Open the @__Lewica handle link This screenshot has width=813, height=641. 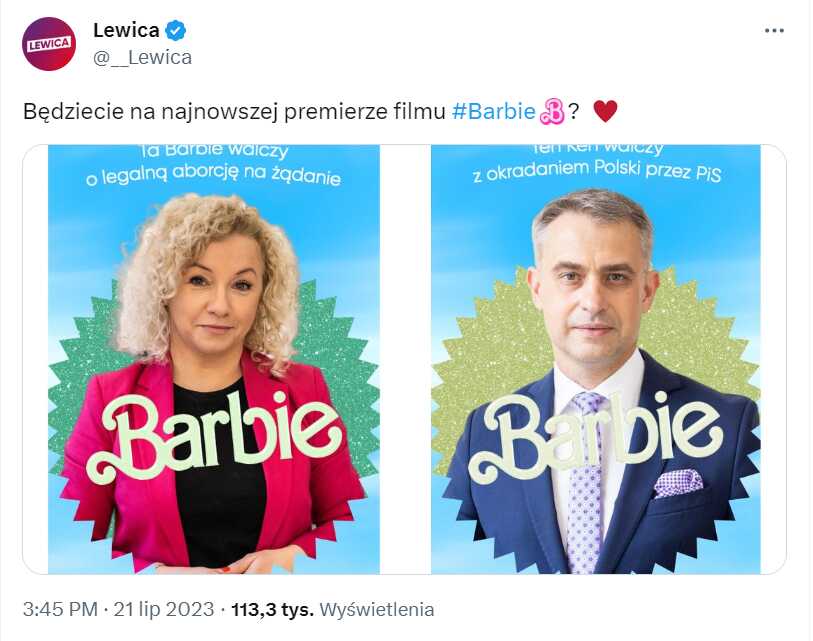click(x=143, y=57)
